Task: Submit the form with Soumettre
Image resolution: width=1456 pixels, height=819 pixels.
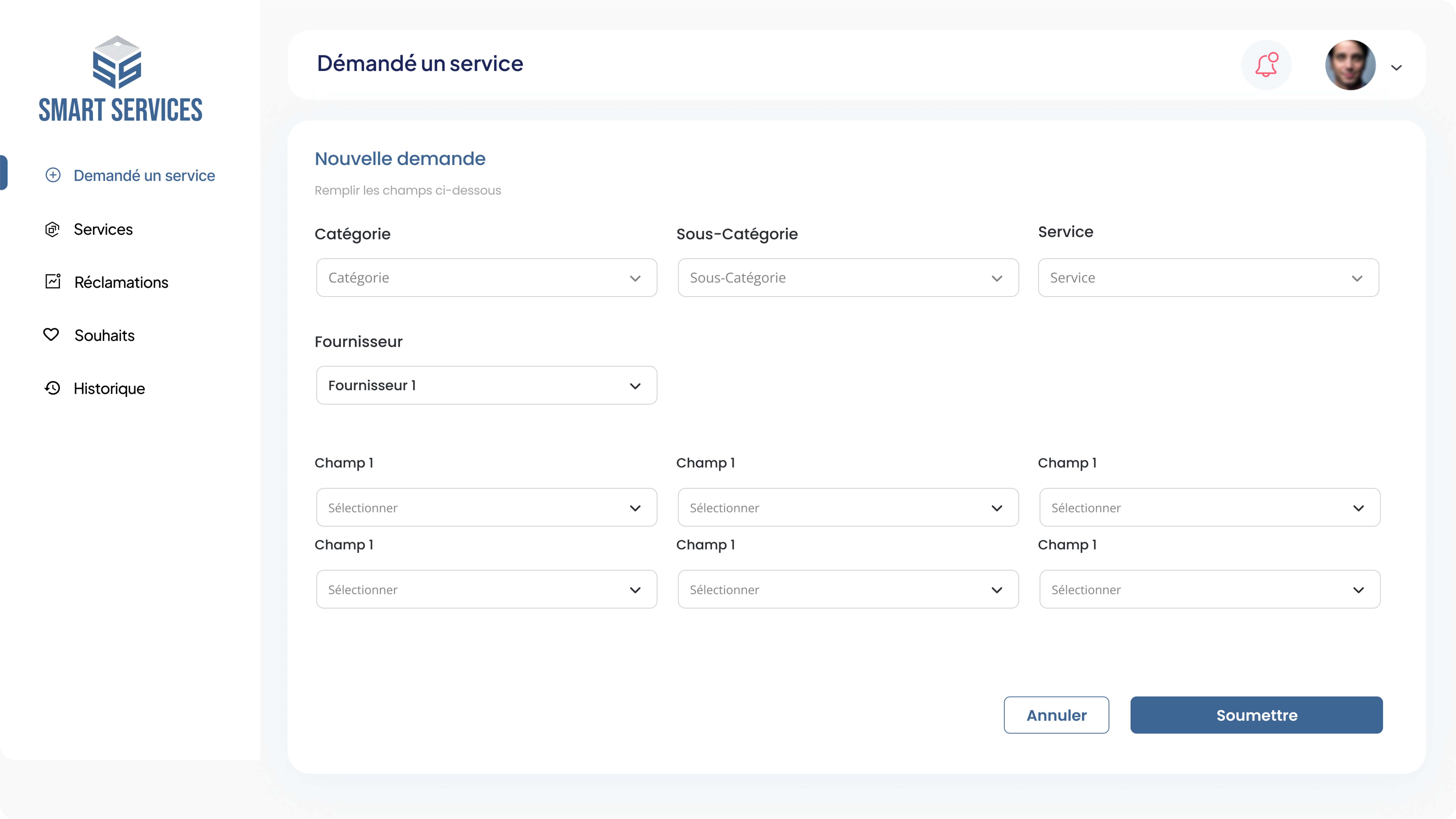Action: pyautogui.click(x=1256, y=715)
